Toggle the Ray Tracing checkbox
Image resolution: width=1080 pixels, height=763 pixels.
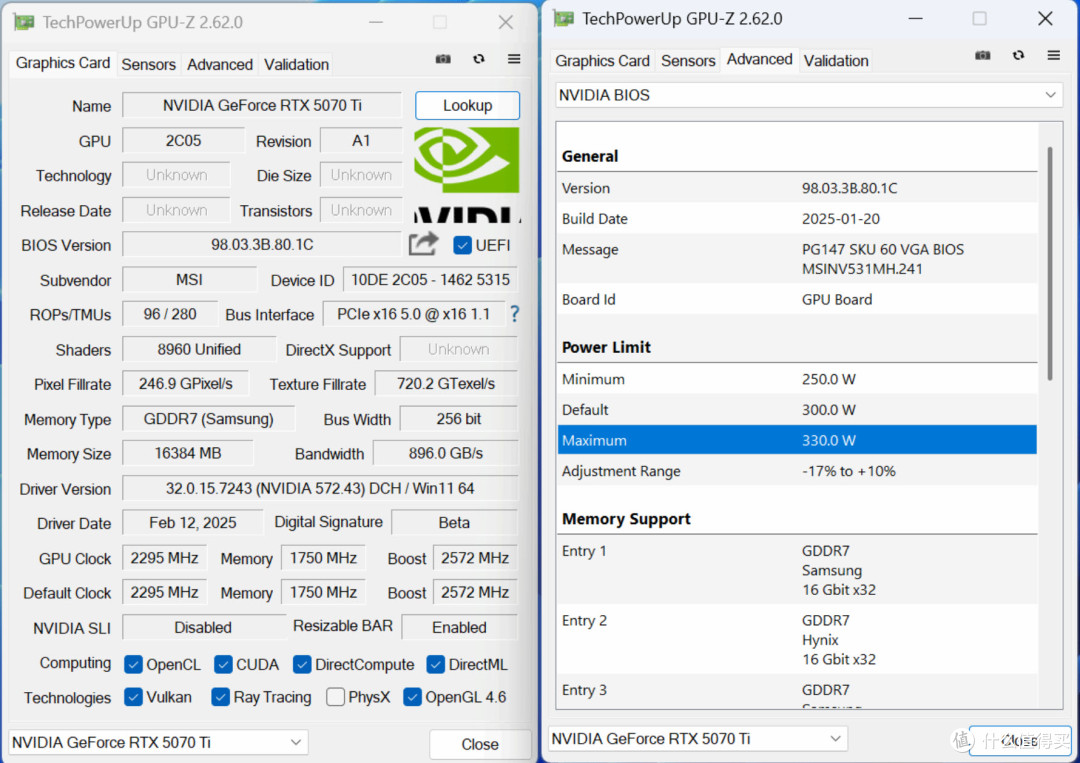click(220, 697)
